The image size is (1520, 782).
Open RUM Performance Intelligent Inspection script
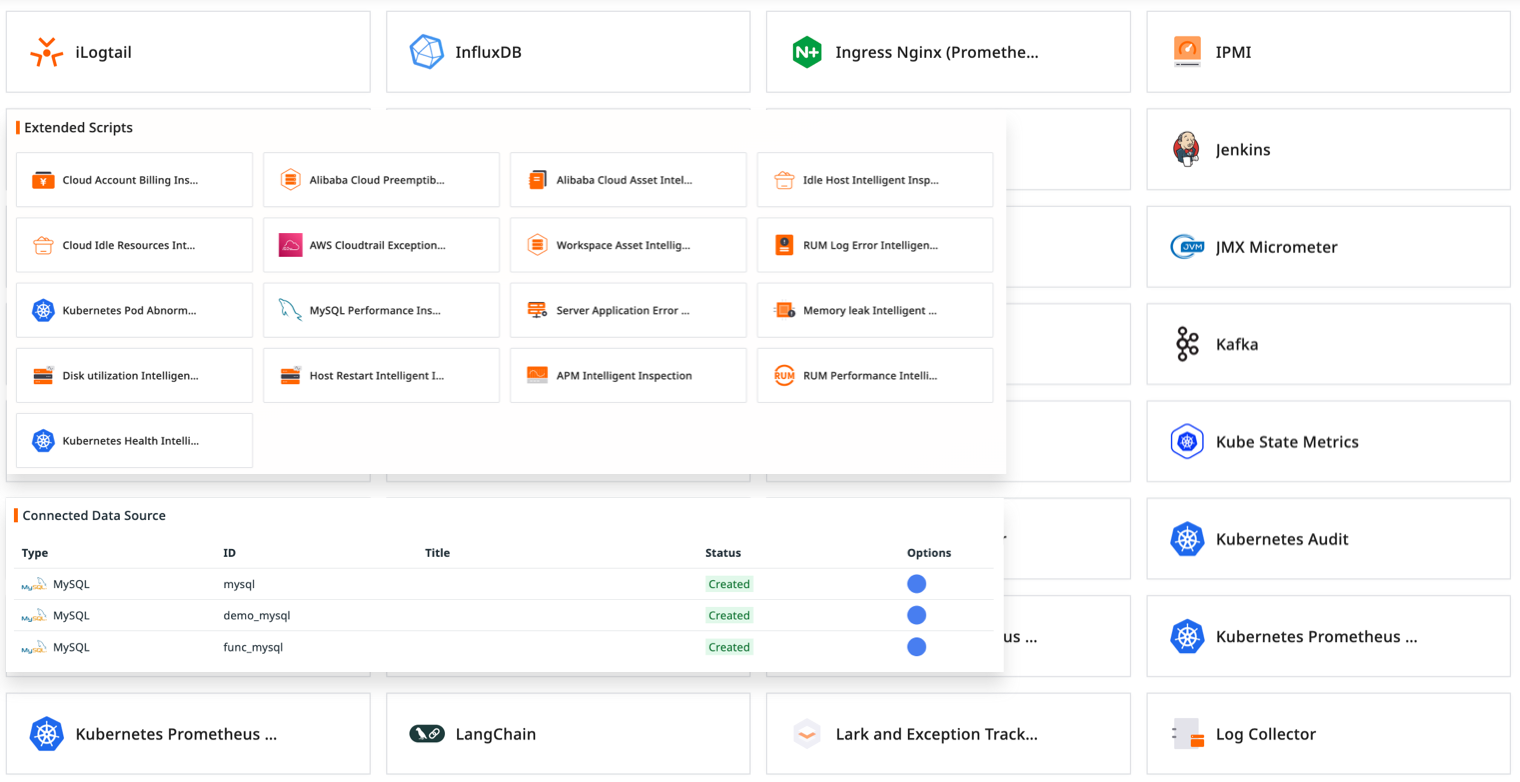coord(875,375)
